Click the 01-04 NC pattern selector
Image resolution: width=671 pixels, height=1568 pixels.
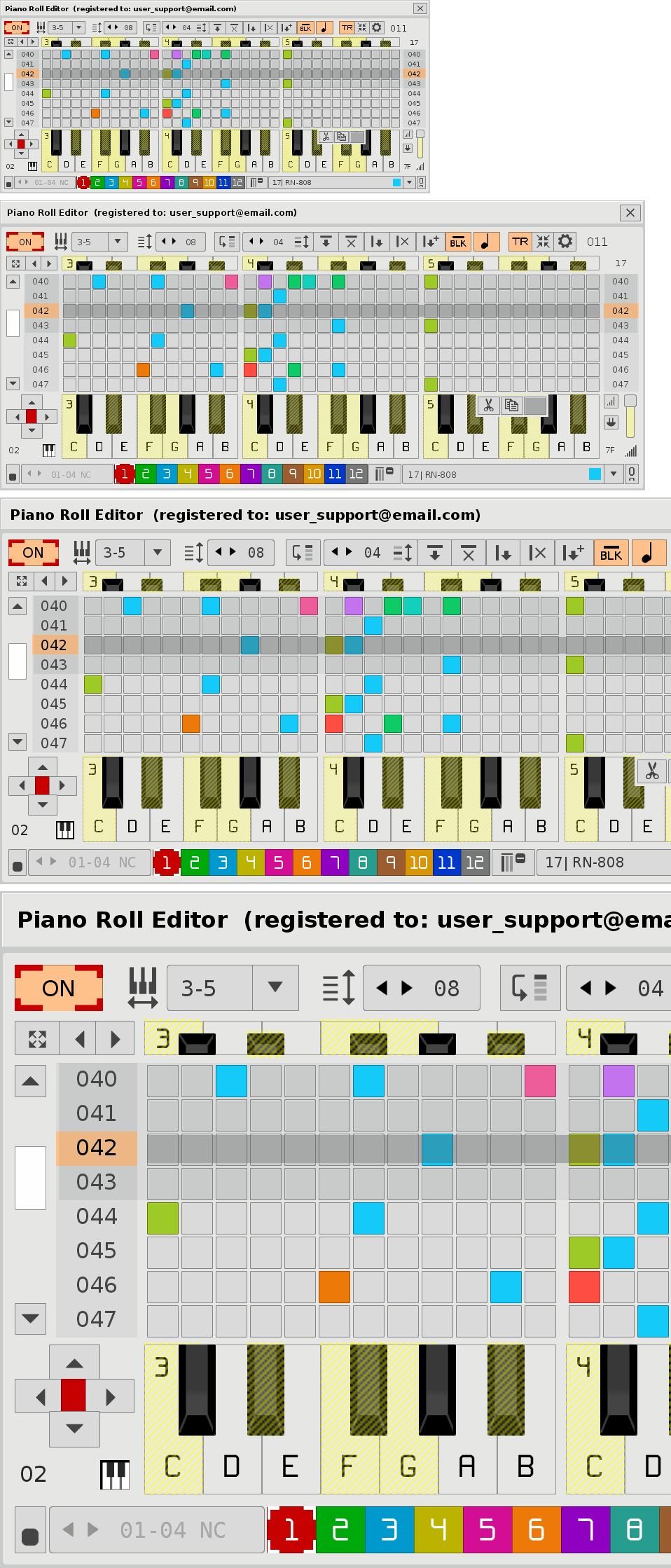click(70, 474)
